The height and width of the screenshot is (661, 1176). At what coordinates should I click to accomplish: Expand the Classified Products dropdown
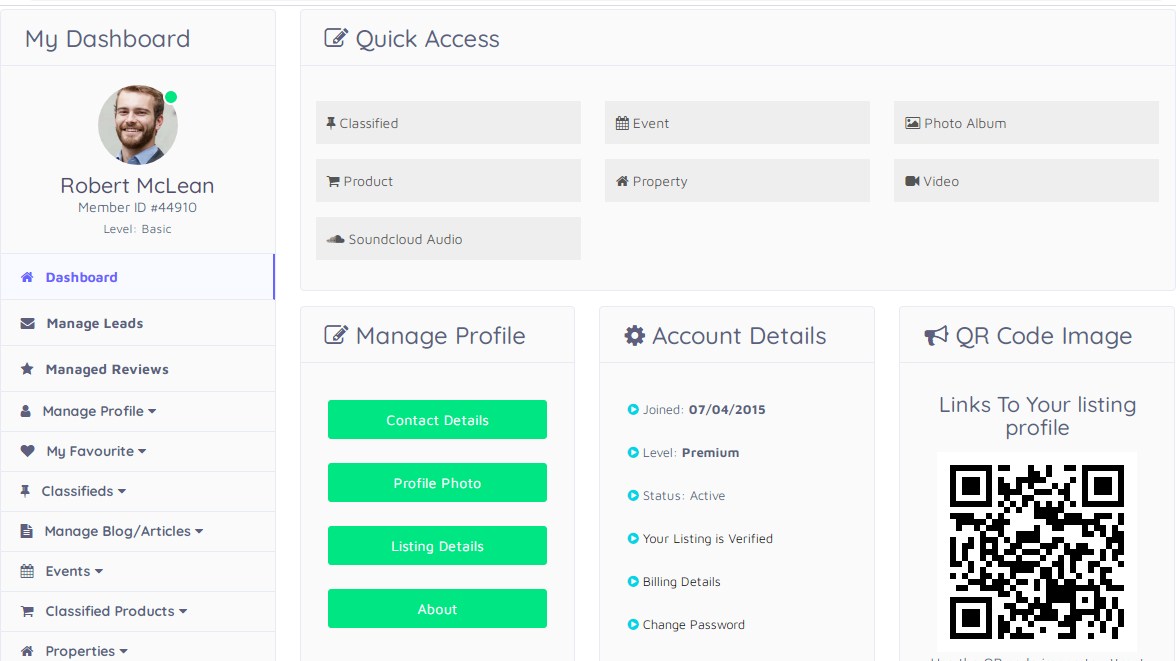pos(183,611)
